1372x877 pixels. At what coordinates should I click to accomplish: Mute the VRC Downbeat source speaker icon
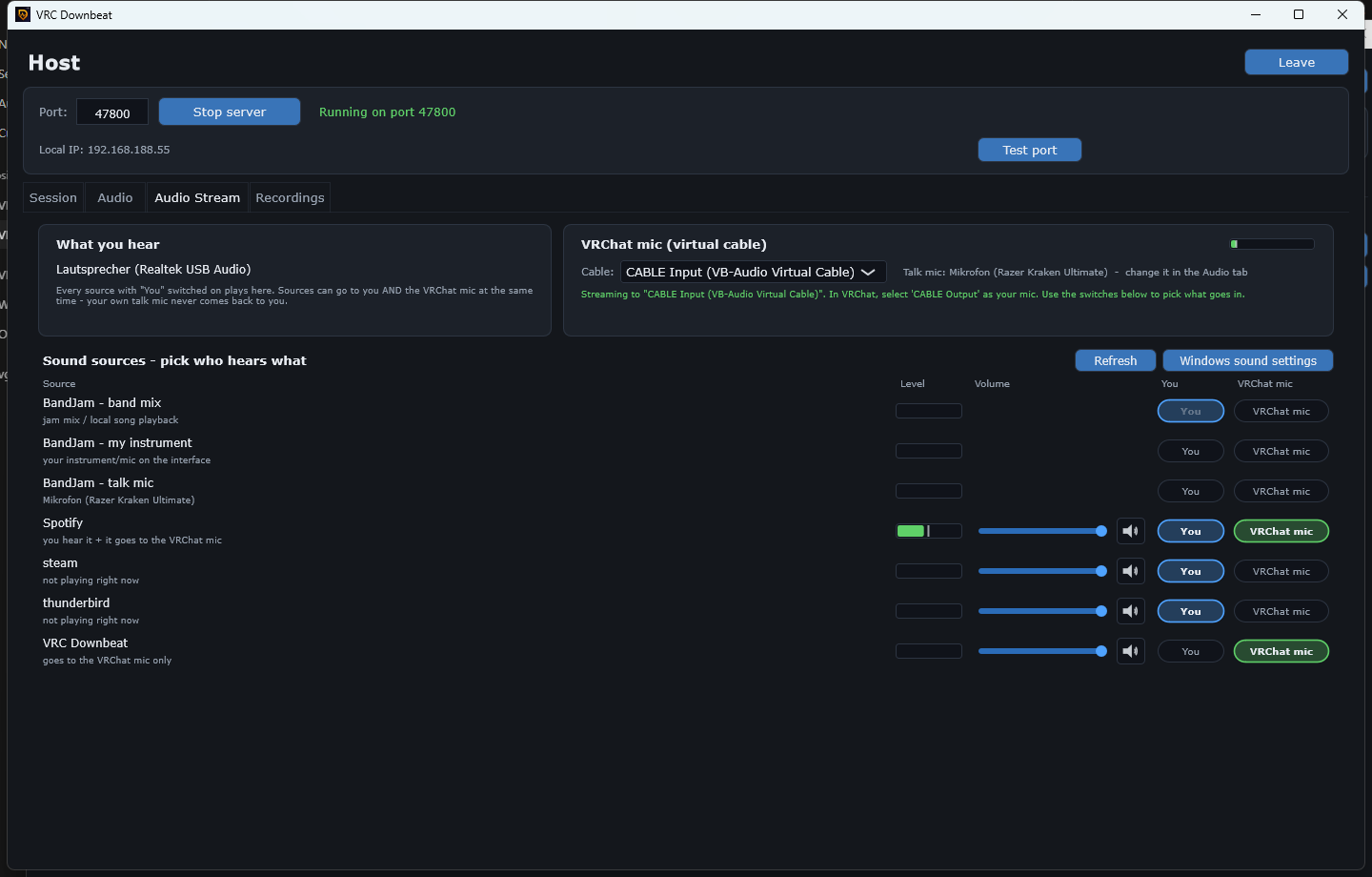coord(1131,651)
